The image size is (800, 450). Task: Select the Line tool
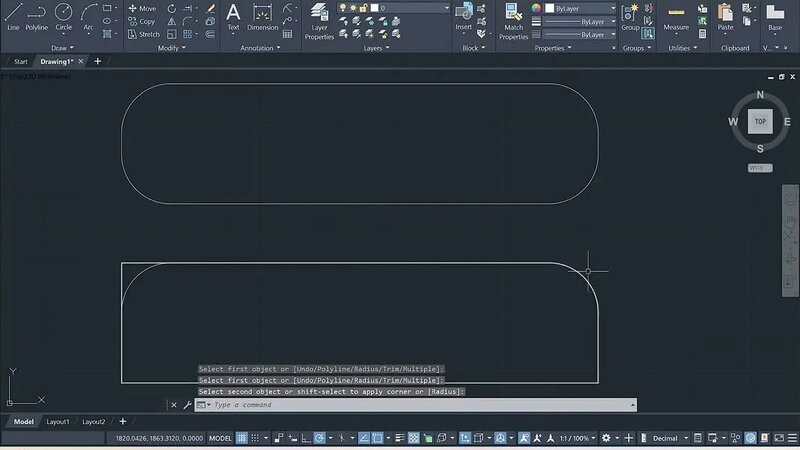pyautogui.click(x=13, y=16)
